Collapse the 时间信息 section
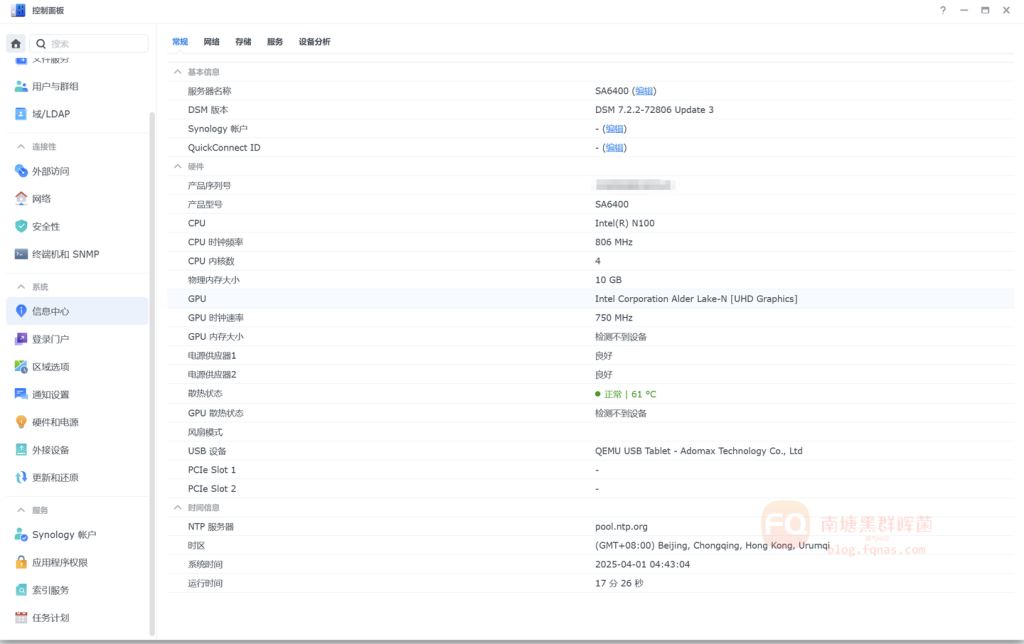 pyautogui.click(x=178, y=508)
